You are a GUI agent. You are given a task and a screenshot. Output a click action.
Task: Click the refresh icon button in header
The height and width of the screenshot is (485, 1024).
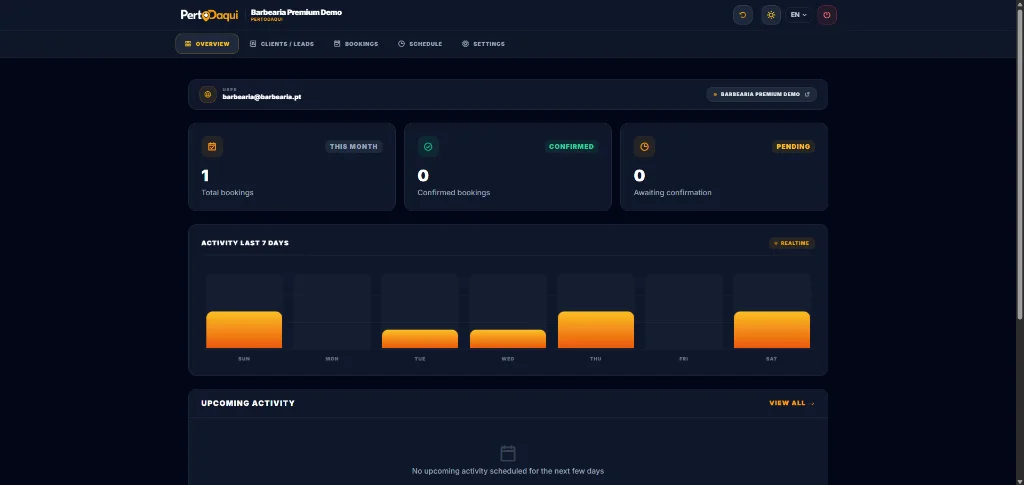[743, 15]
